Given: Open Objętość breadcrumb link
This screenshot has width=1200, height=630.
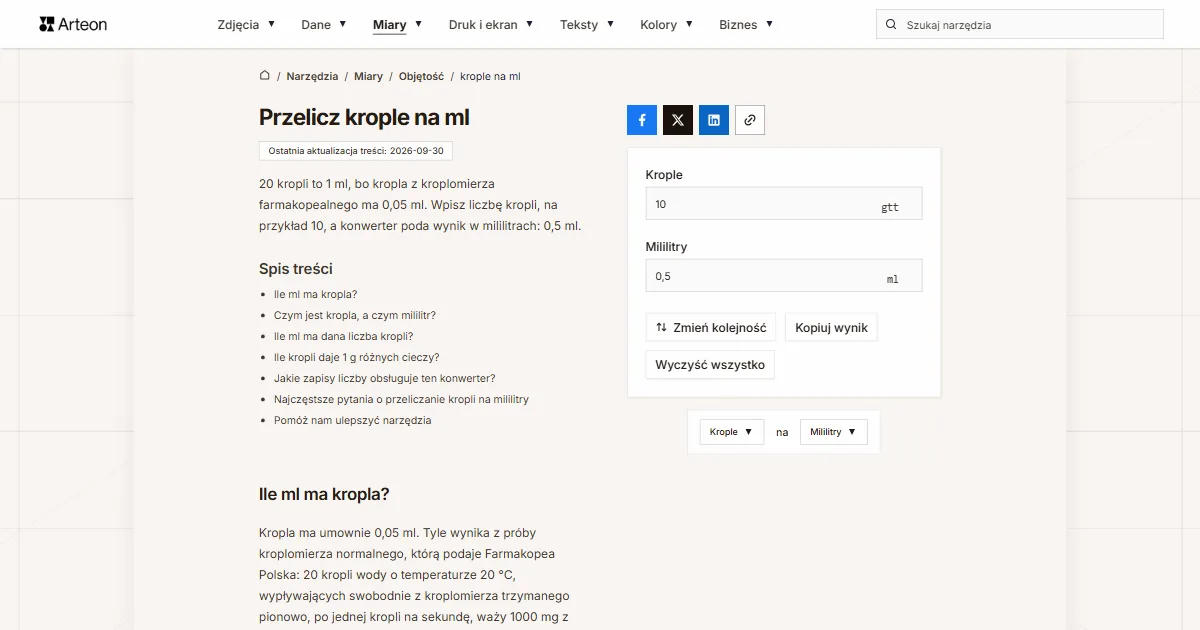Looking at the screenshot, I should click(x=421, y=76).
